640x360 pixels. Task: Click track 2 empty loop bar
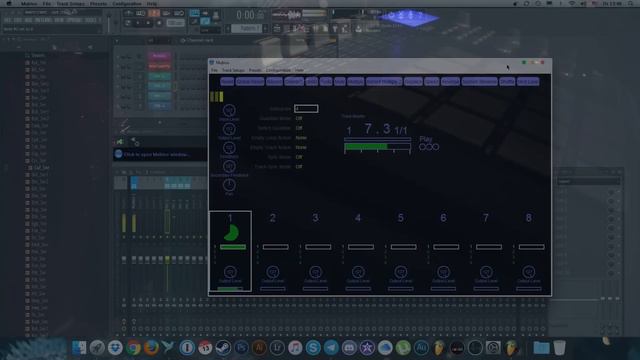[276, 247]
